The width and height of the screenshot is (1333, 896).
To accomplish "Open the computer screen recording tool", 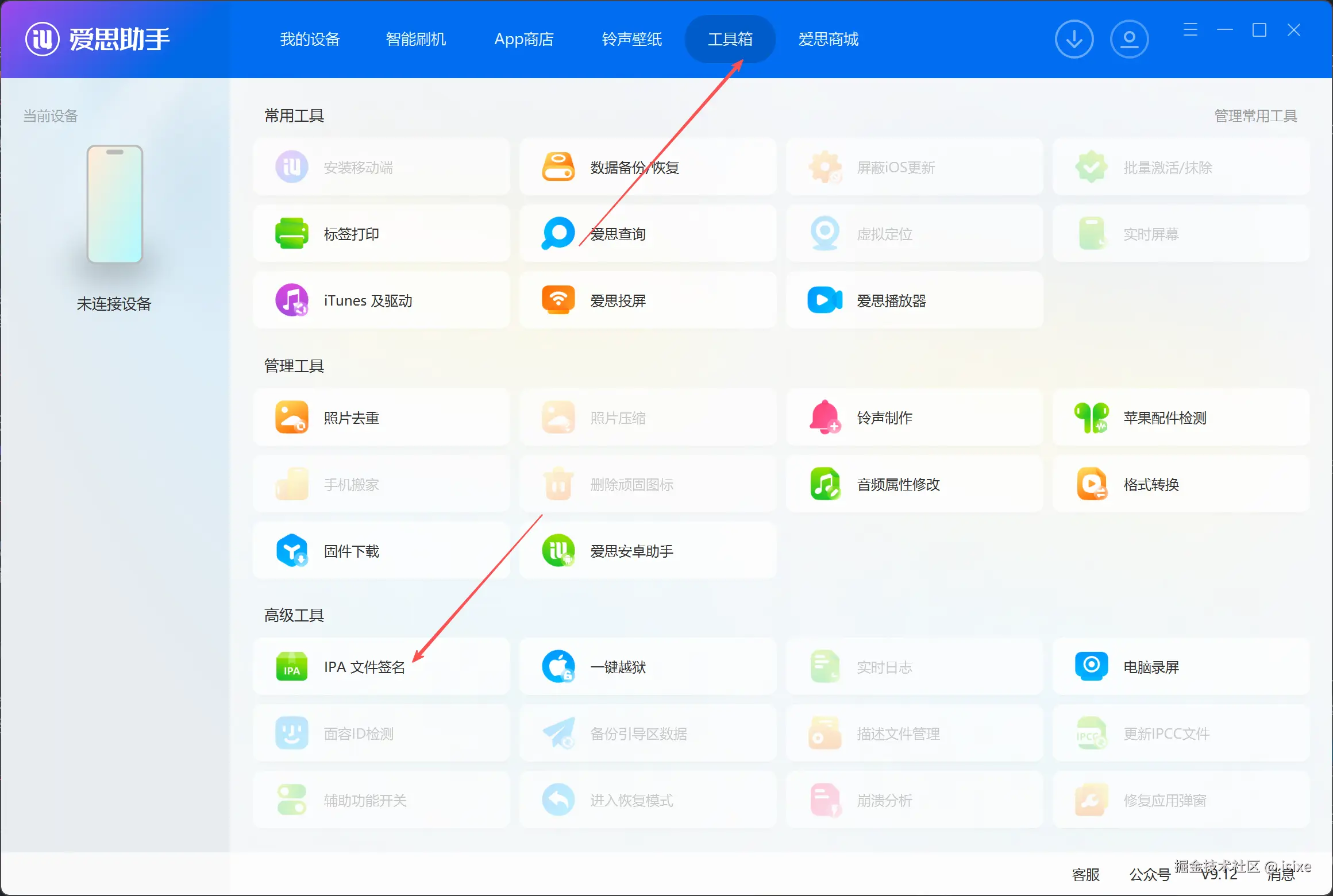I will coord(1151,667).
